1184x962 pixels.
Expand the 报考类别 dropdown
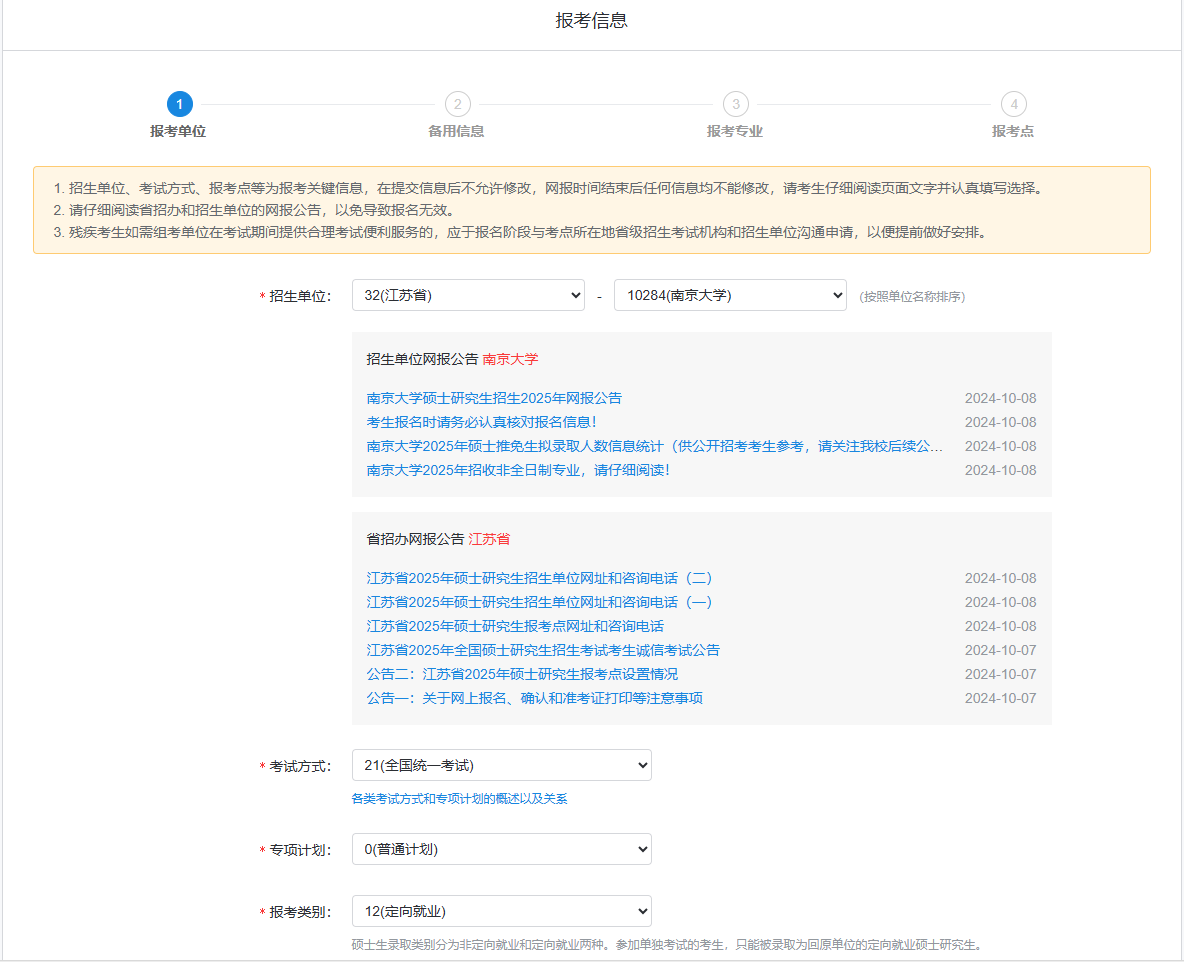(501, 912)
